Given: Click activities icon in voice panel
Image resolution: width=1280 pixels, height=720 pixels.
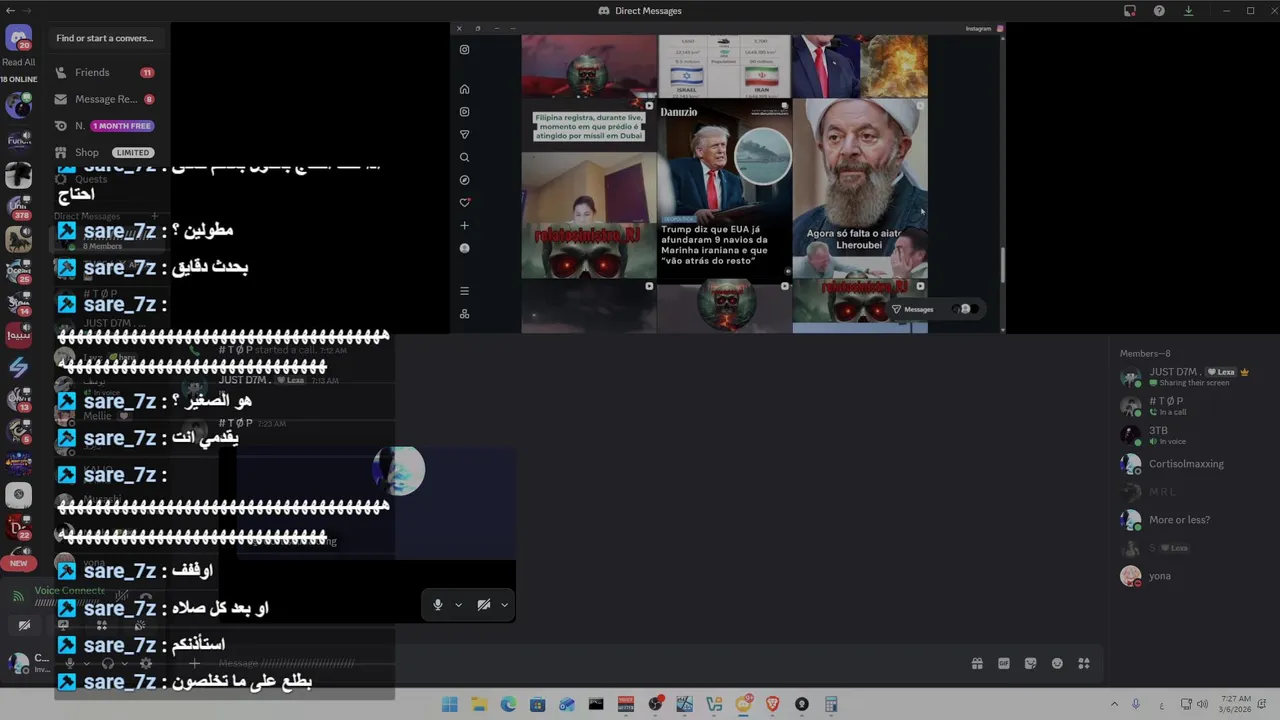Looking at the screenshot, I should coord(101,625).
